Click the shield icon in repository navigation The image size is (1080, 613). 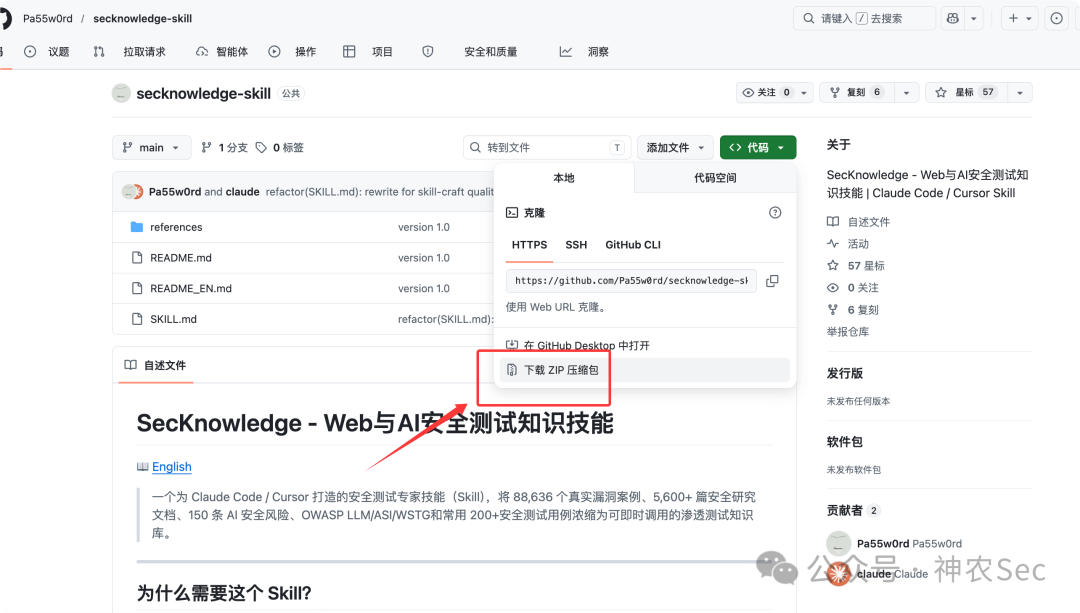pyautogui.click(x=428, y=52)
